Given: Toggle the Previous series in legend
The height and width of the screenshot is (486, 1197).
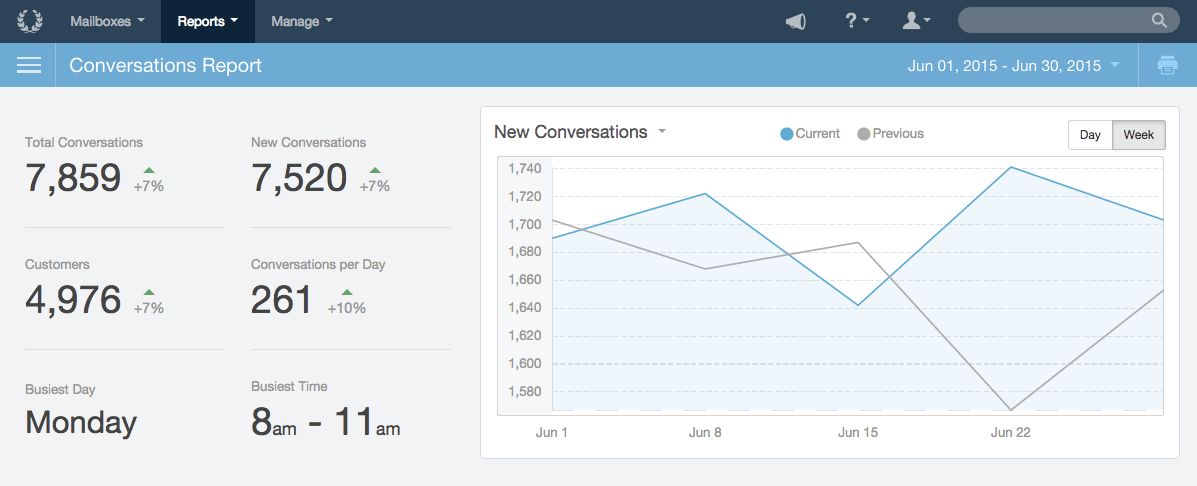Looking at the screenshot, I should pyautogui.click(x=890, y=134).
